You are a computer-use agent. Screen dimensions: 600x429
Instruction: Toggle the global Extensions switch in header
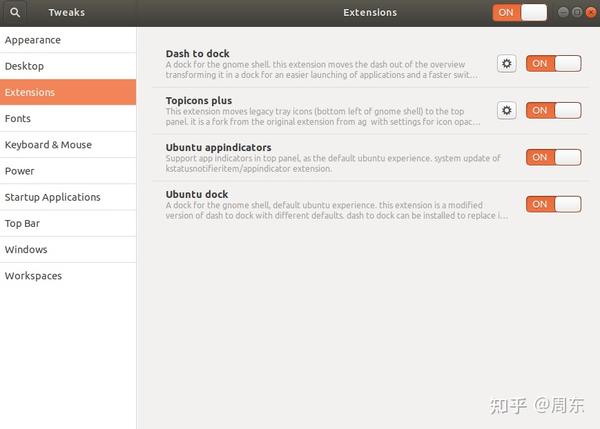point(519,13)
